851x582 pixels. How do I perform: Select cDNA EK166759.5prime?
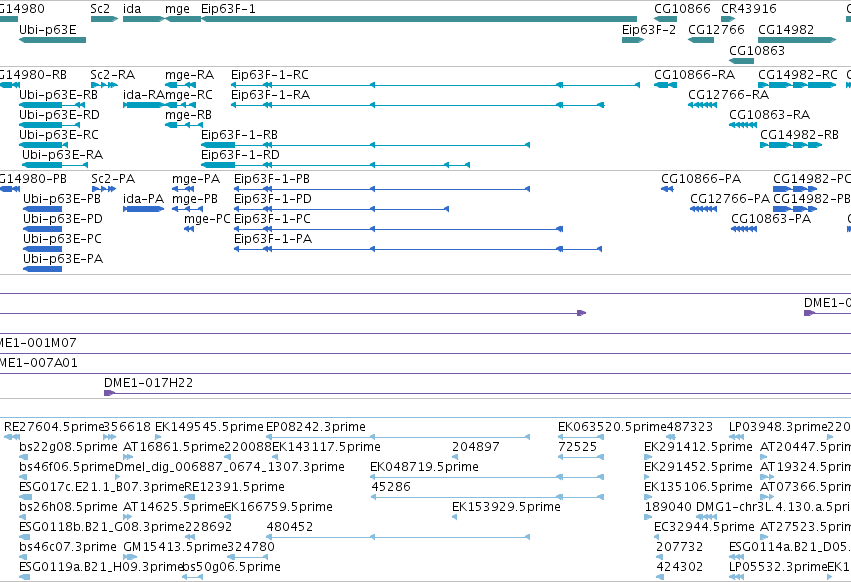(x=278, y=507)
